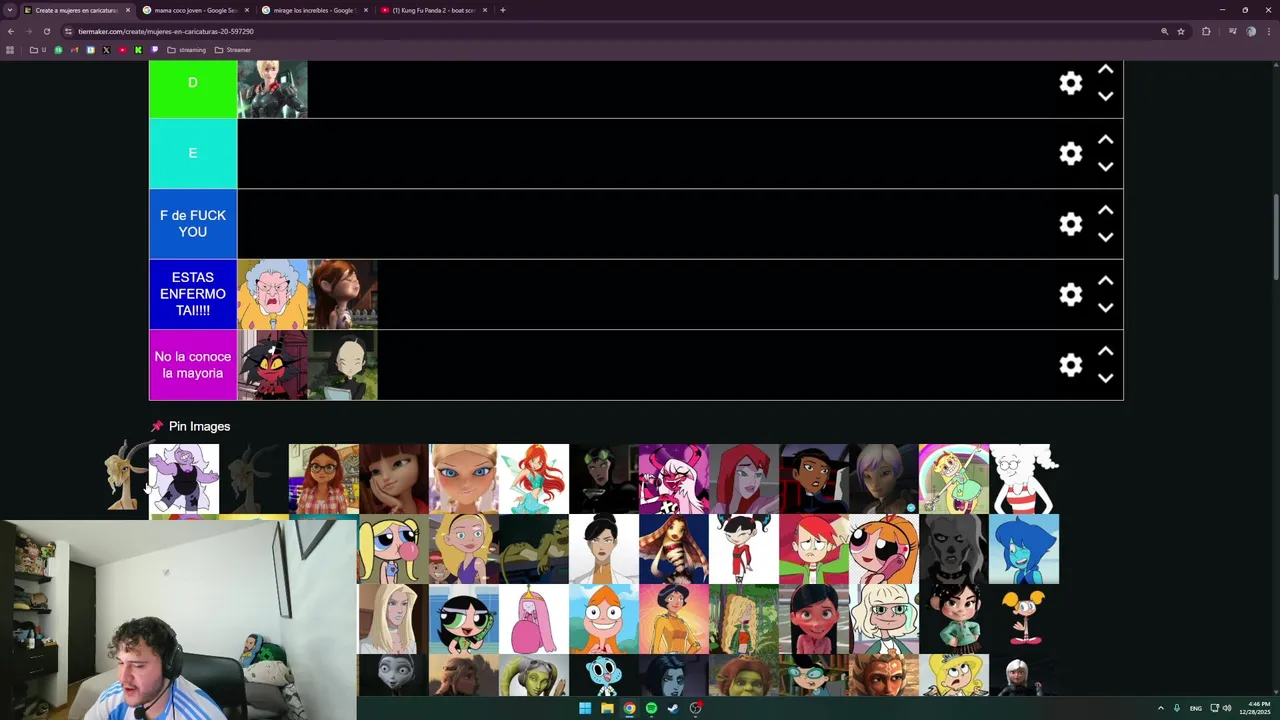Open the streaming bookmarks folder
Image resolution: width=1280 pixels, height=720 pixels.
click(x=187, y=50)
